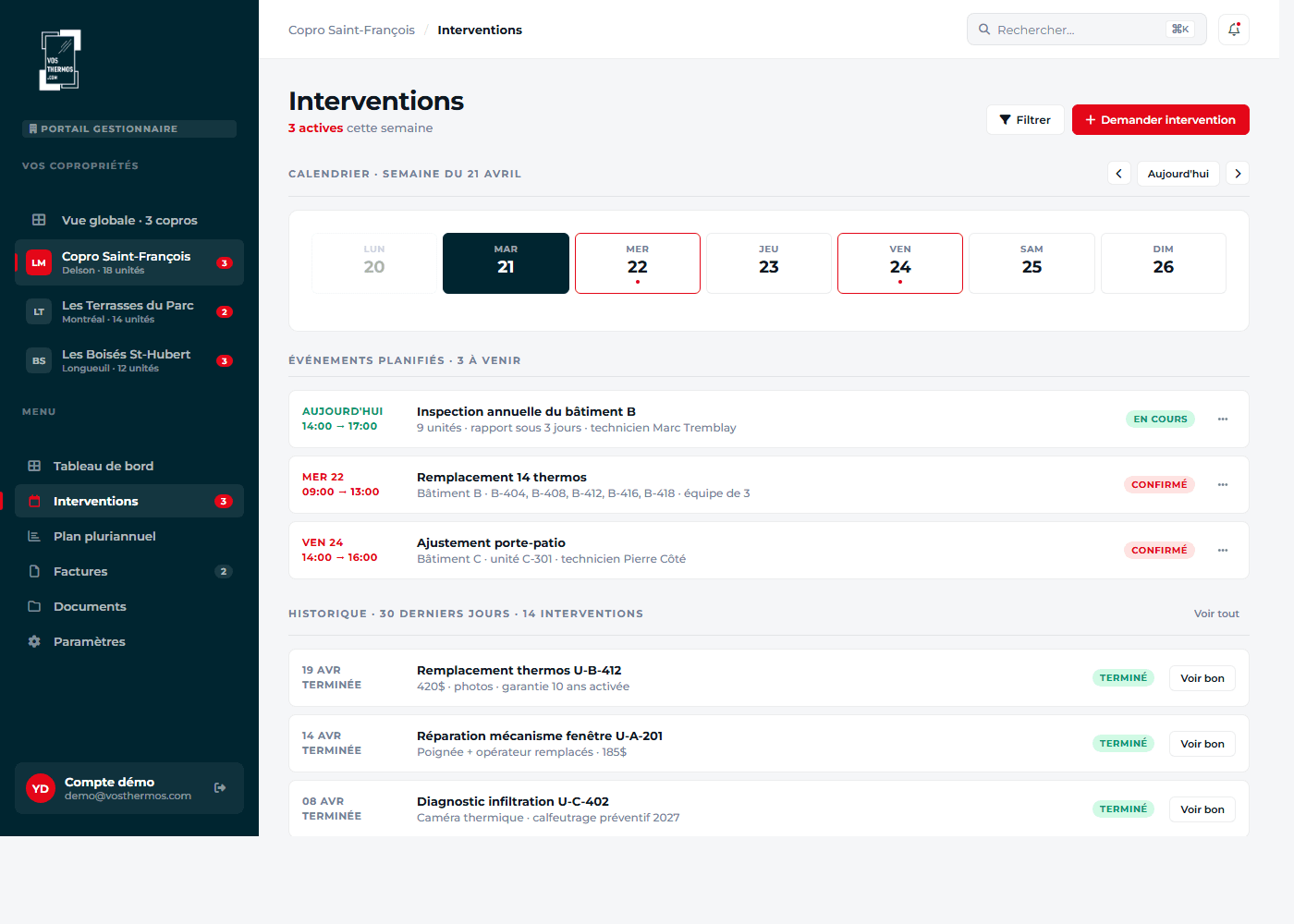The width and height of the screenshot is (1294, 924).
Task: Select calendar day VEN 24
Action: point(900,263)
